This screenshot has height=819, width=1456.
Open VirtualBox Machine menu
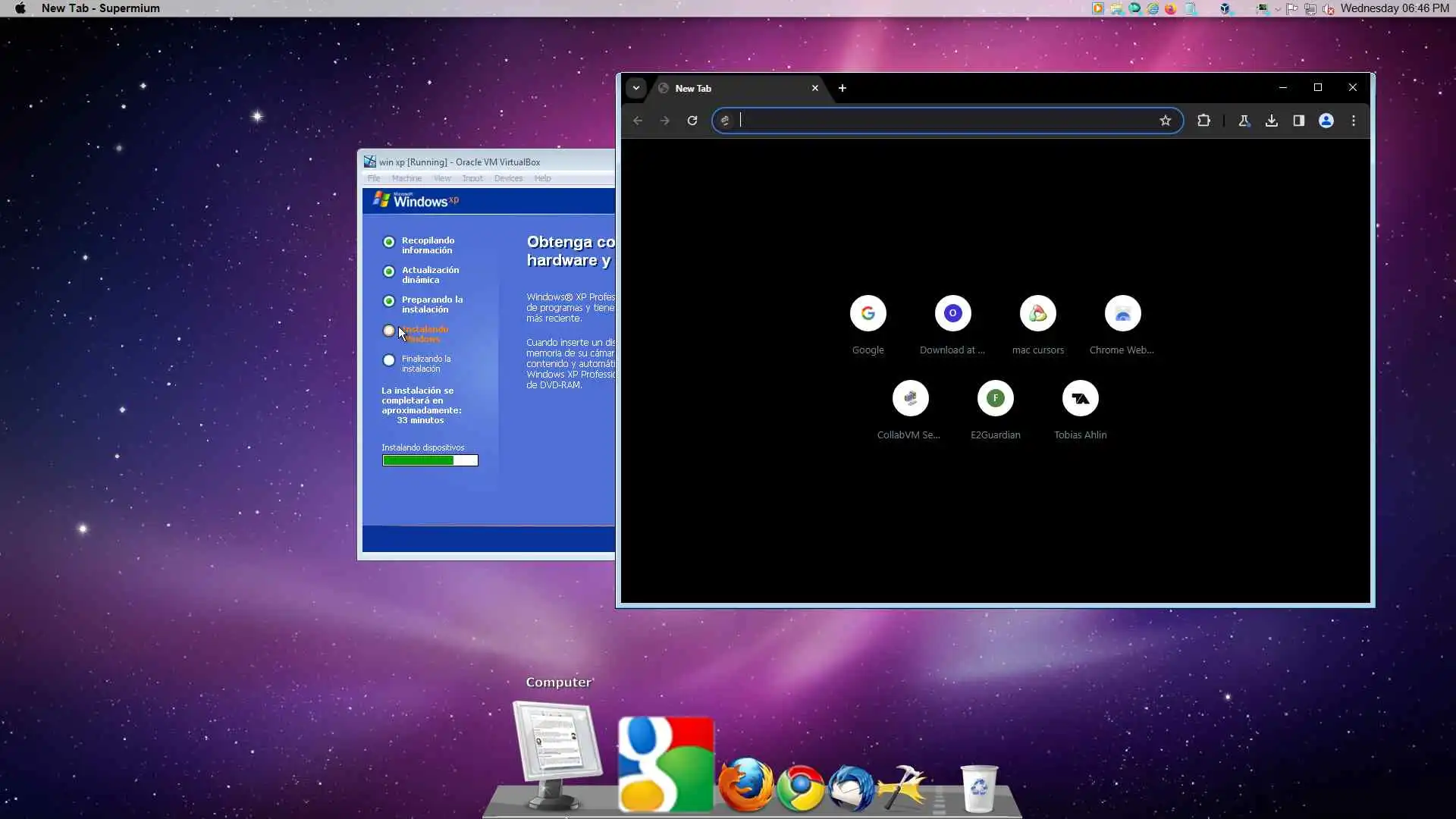tap(406, 178)
